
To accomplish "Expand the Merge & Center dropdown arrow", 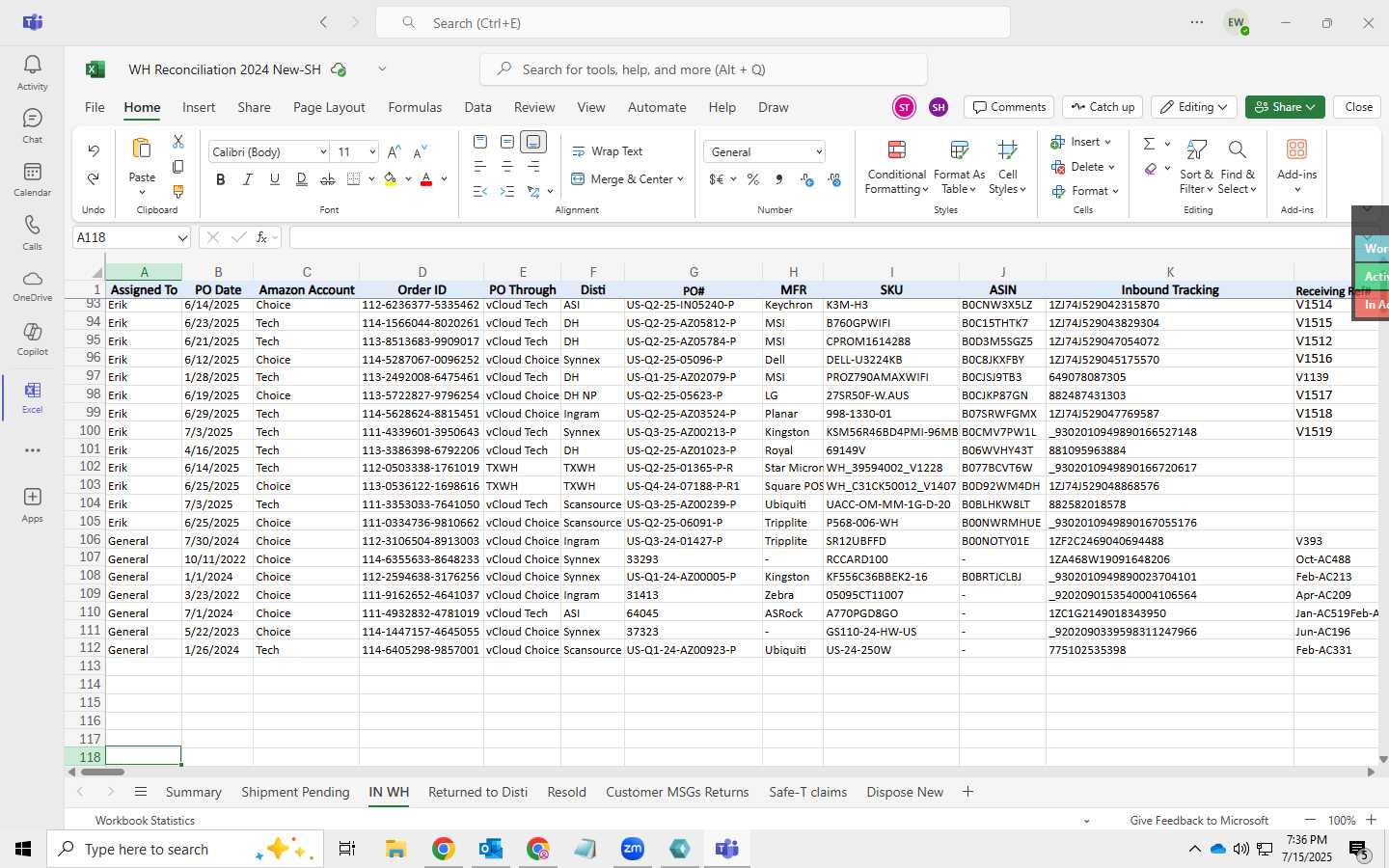I will point(680,179).
